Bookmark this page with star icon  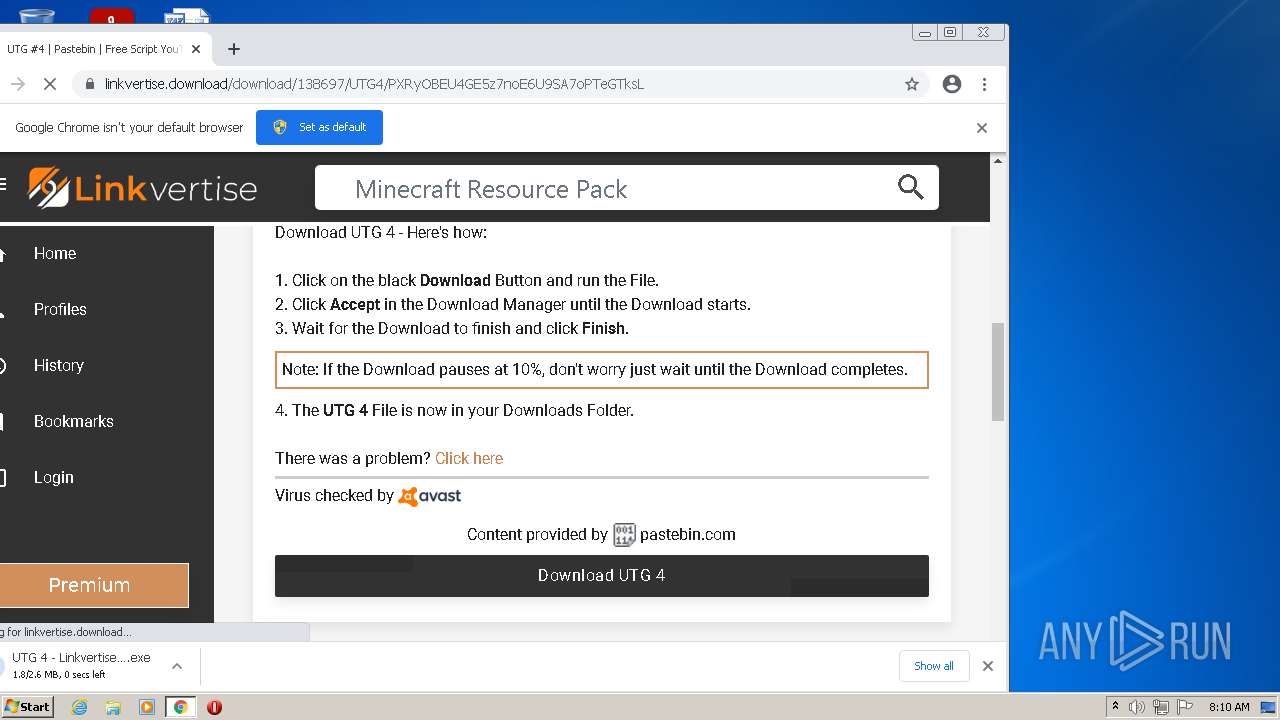tap(912, 84)
